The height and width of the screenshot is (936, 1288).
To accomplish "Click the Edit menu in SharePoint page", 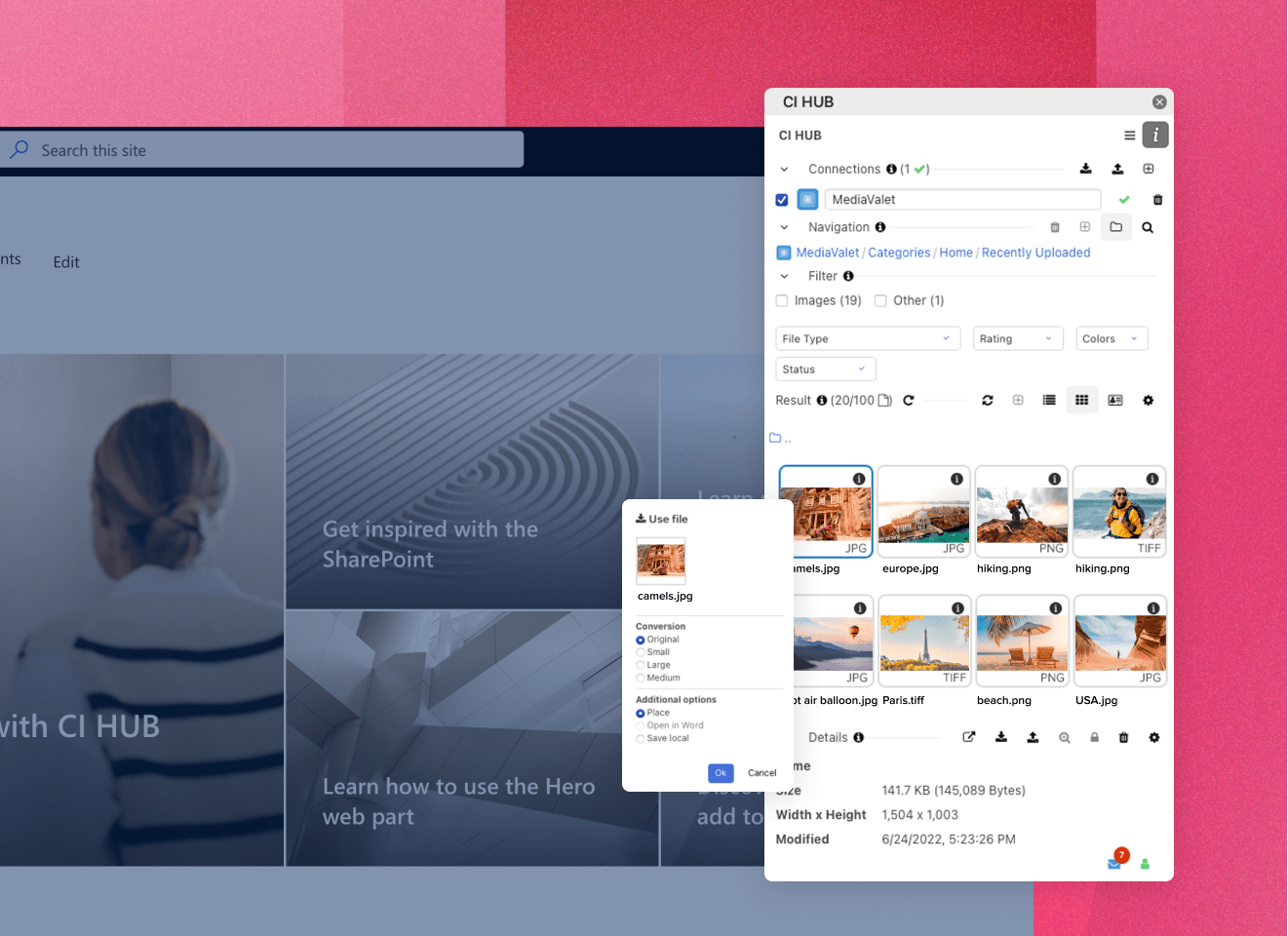I will coord(66,262).
